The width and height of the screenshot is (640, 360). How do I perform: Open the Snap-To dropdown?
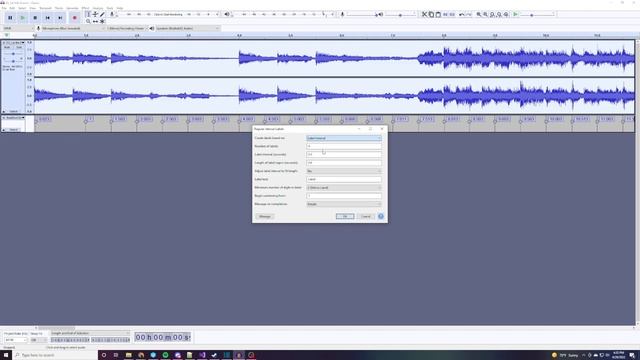tap(39, 340)
